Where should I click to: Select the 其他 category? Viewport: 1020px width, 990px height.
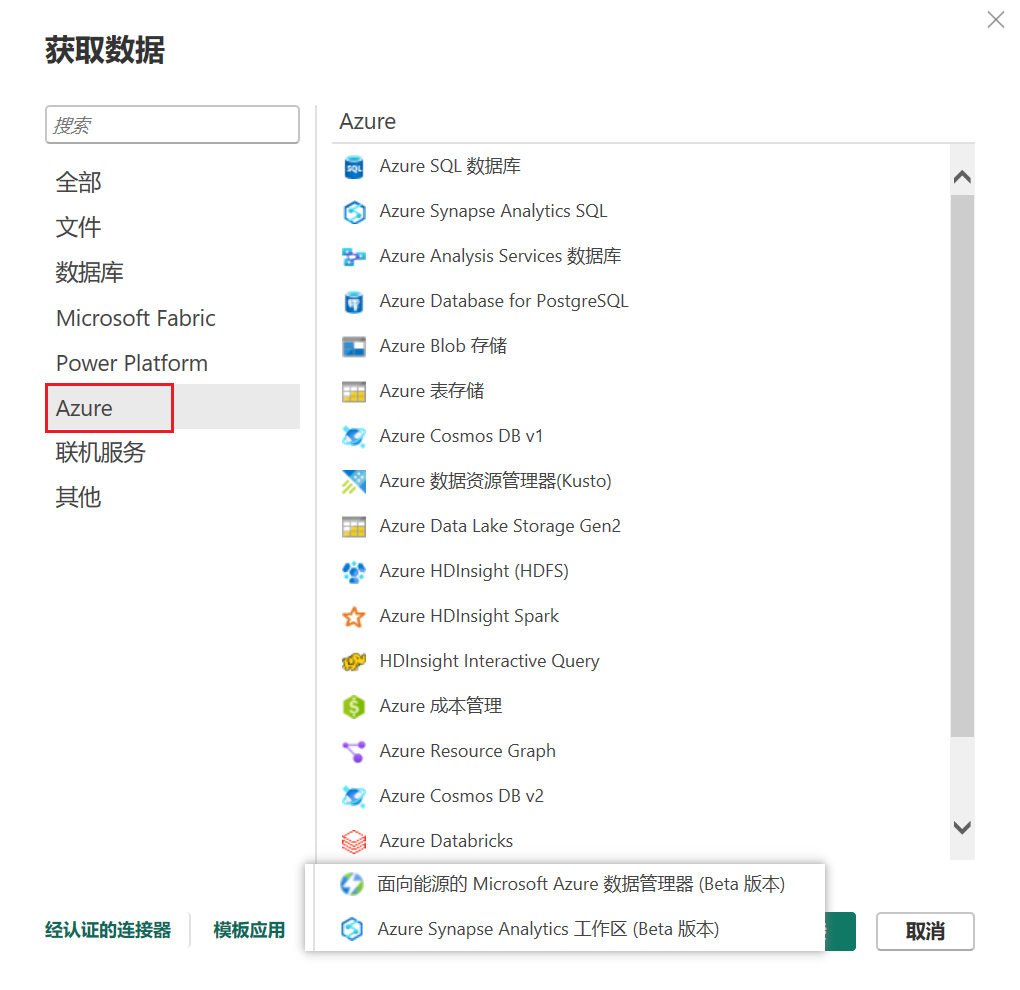(79, 498)
